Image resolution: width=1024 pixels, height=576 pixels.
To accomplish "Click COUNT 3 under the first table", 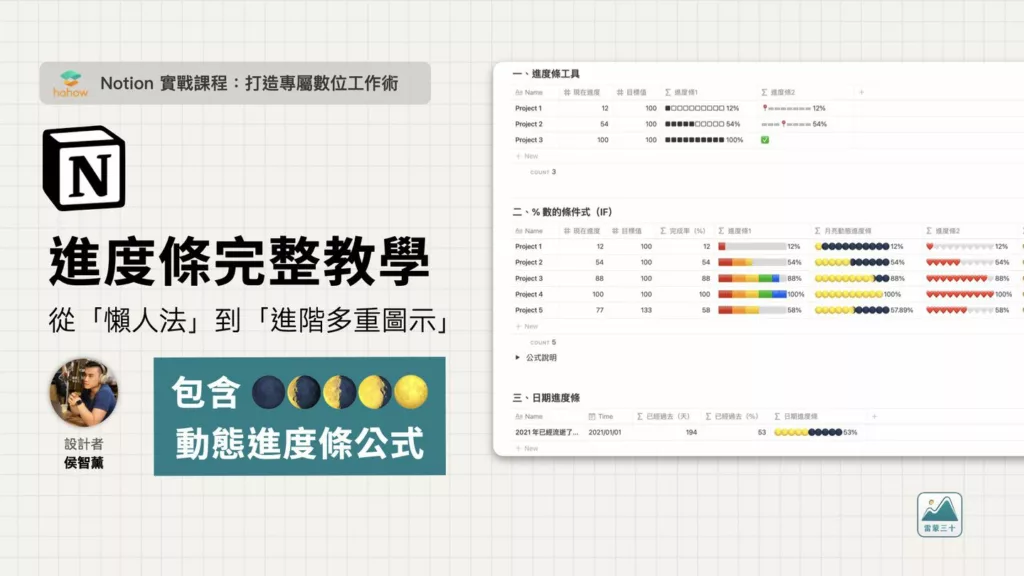I will (x=543, y=172).
